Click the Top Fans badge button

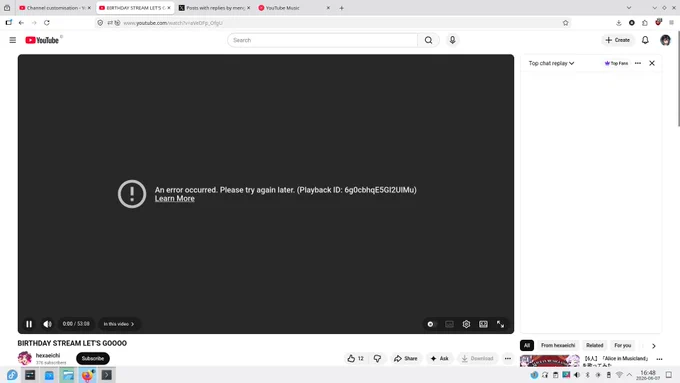pos(616,63)
